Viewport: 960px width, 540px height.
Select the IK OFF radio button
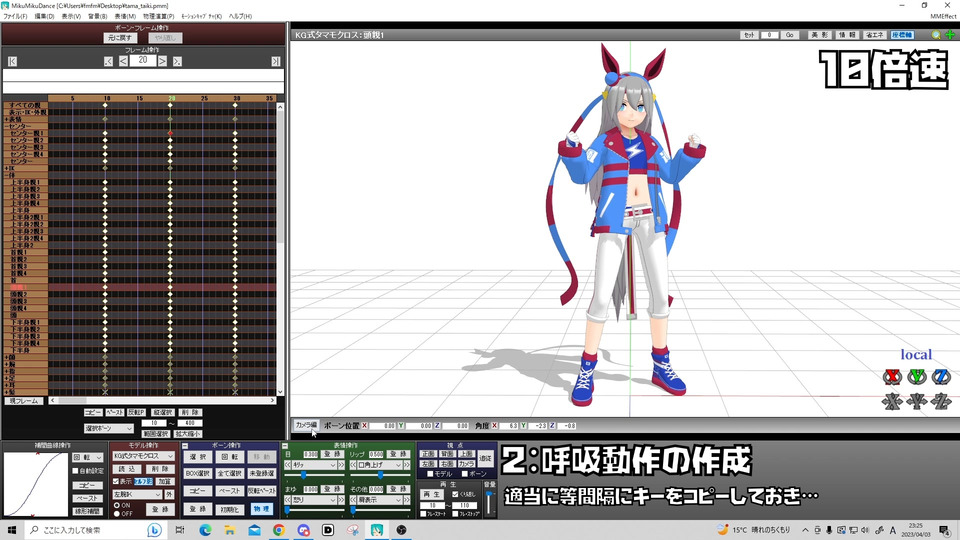click(x=116, y=514)
